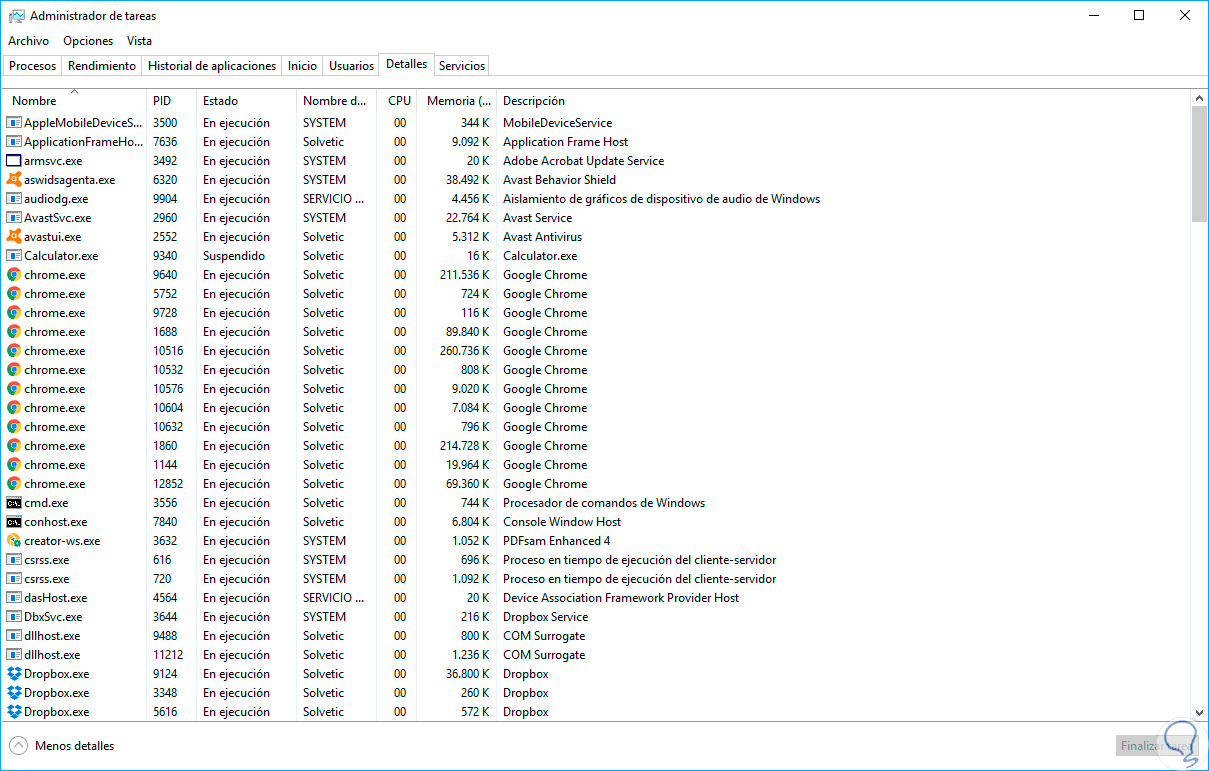This screenshot has height=771, width=1209.
Task: Click the aswidsagenta.exe Avast icon
Action: 14,180
